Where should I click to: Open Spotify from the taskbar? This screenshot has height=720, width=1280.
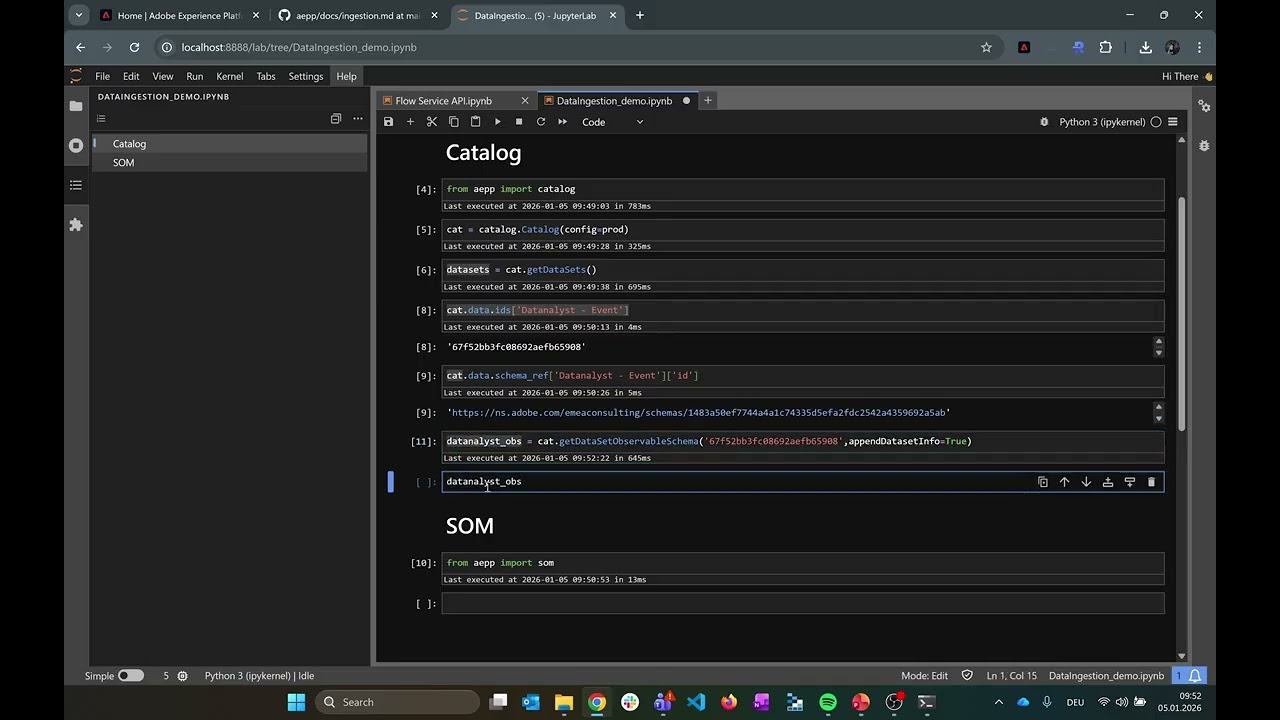tap(828, 702)
